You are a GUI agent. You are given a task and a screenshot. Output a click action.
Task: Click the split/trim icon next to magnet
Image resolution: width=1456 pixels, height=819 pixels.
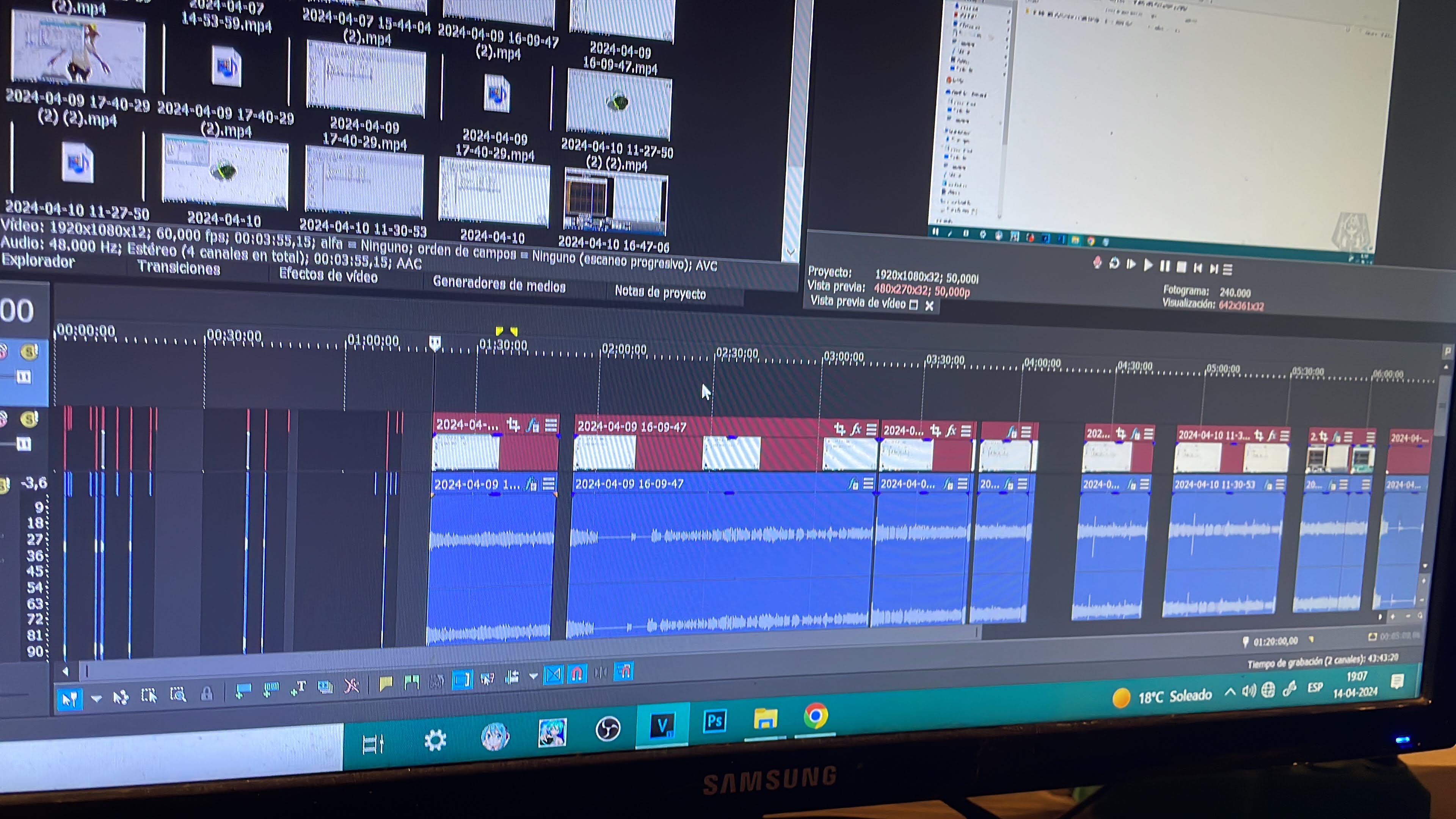click(600, 673)
